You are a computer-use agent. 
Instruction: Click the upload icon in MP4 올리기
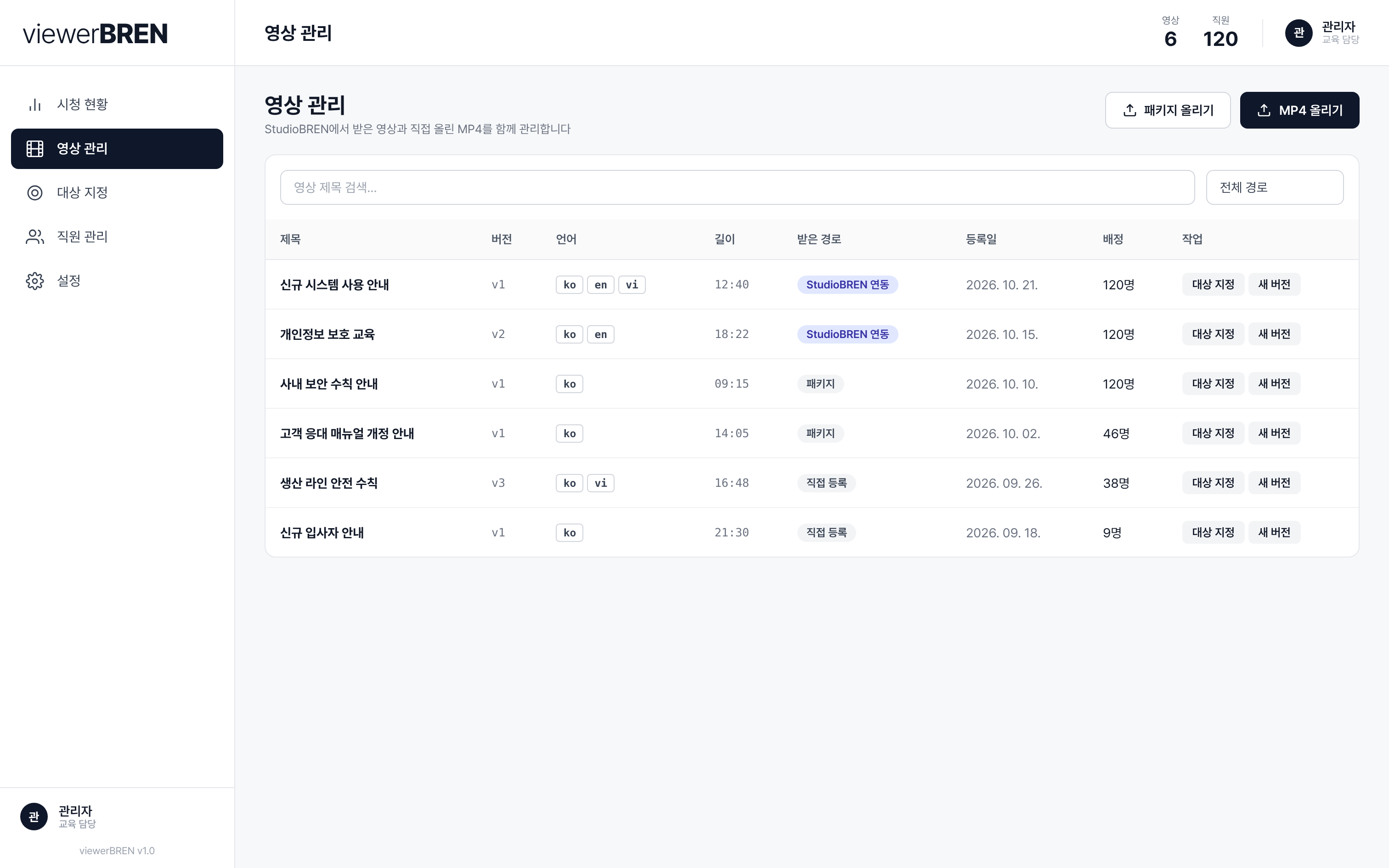coord(1264,110)
